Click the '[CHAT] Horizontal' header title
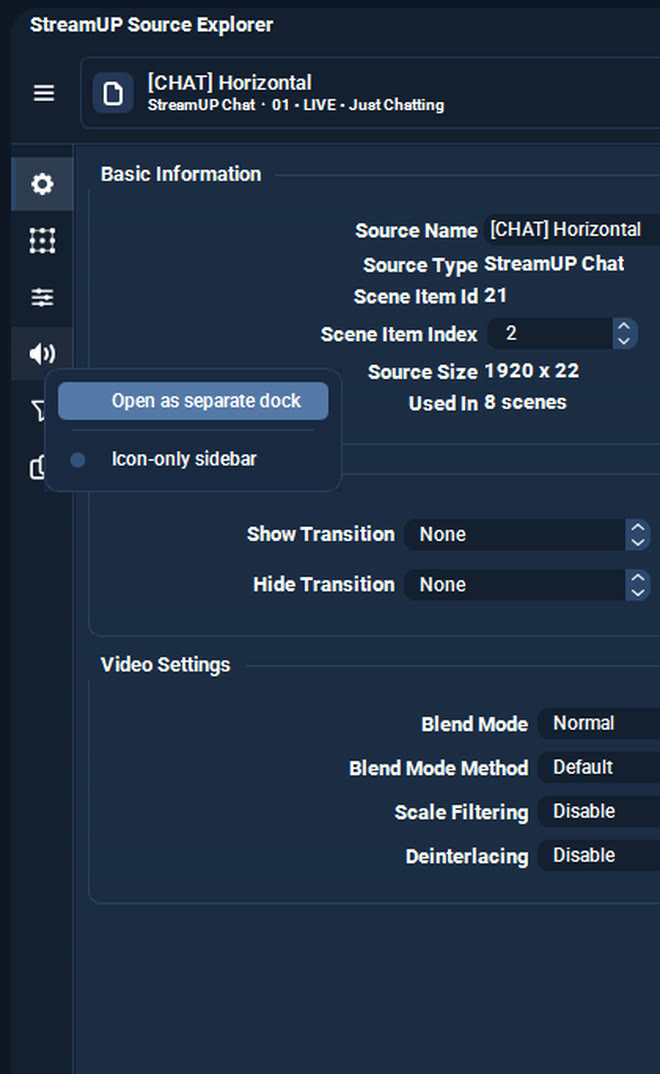This screenshot has width=660, height=1074. (229, 83)
